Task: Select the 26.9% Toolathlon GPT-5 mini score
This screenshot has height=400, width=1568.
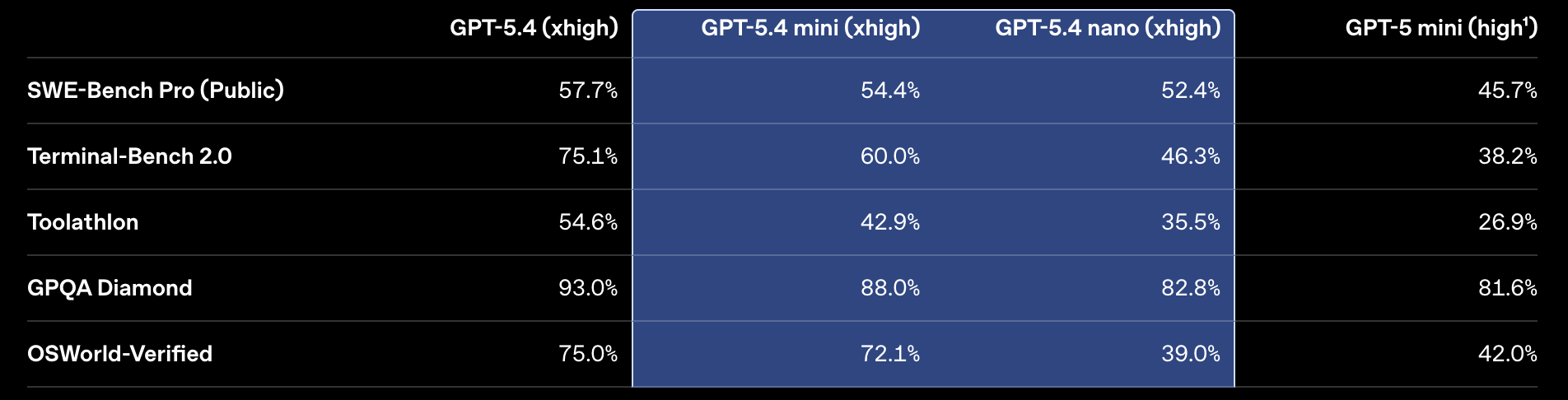Action: click(x=1508, y=222)
